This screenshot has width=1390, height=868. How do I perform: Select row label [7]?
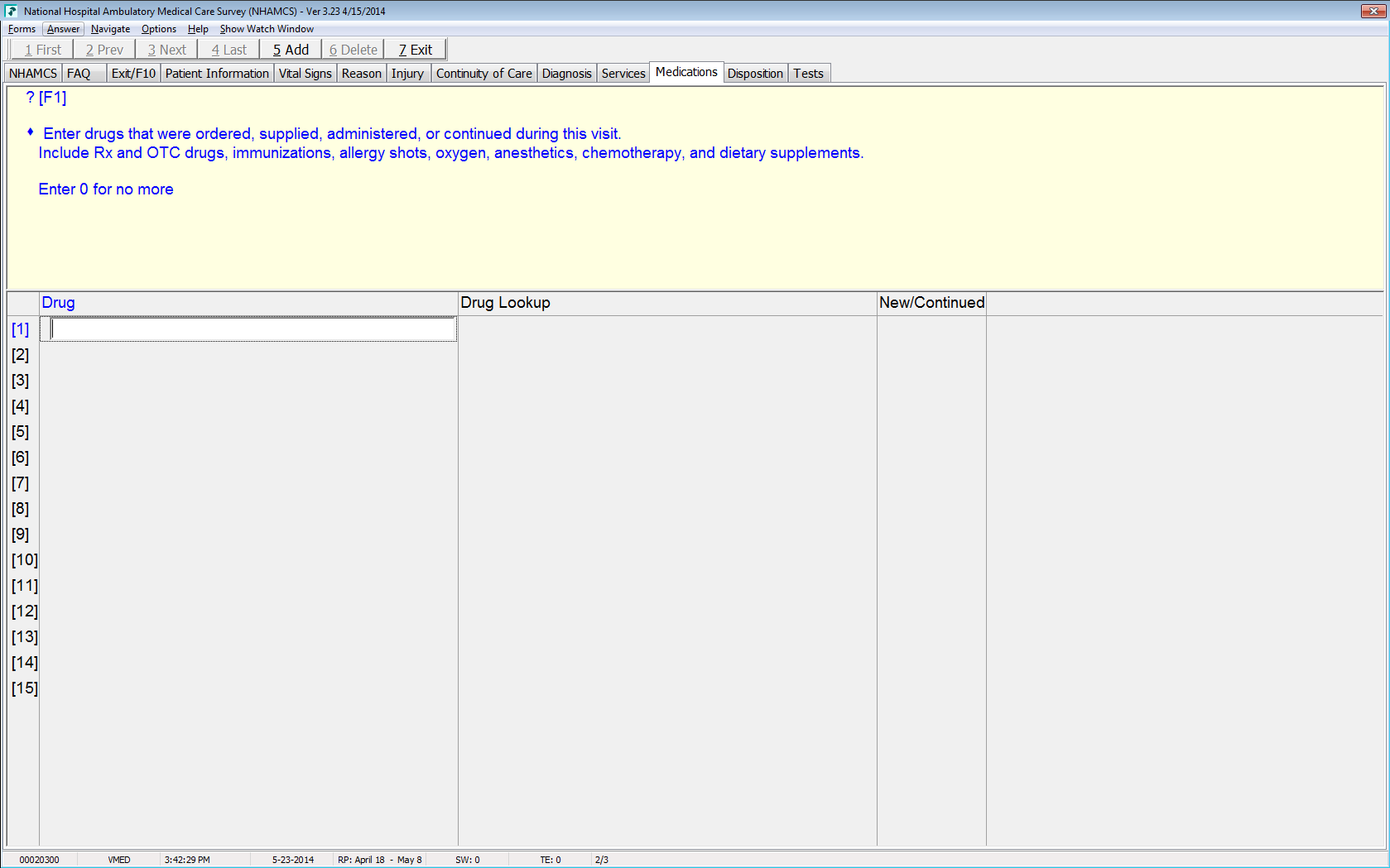click(21, 483)
